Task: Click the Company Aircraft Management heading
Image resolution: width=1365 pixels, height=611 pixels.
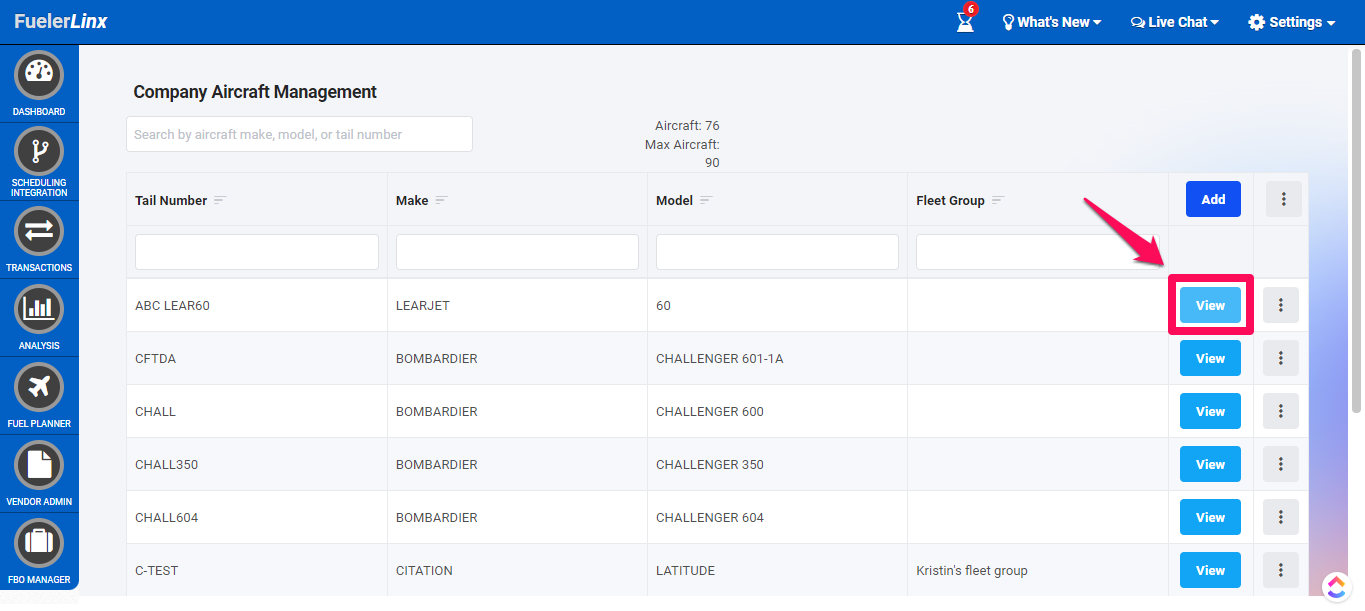Action: pos(255,92)
